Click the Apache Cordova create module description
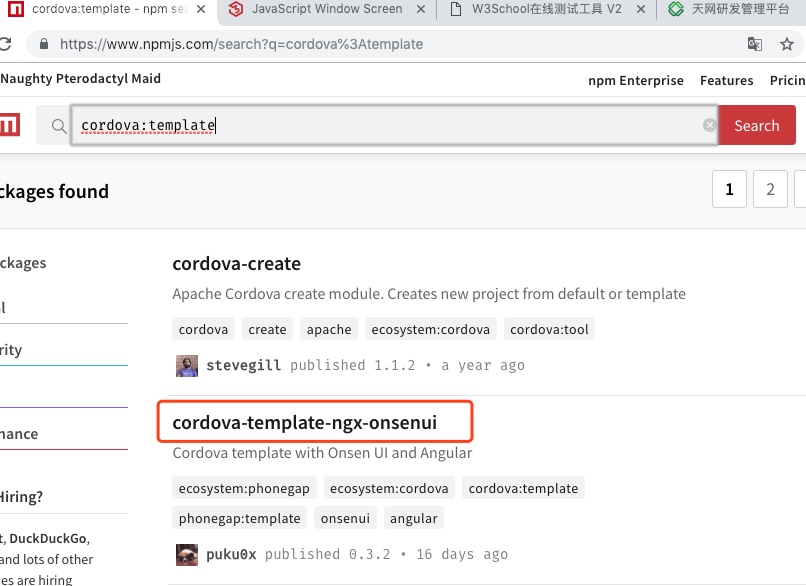 click(x=429, y=294)
